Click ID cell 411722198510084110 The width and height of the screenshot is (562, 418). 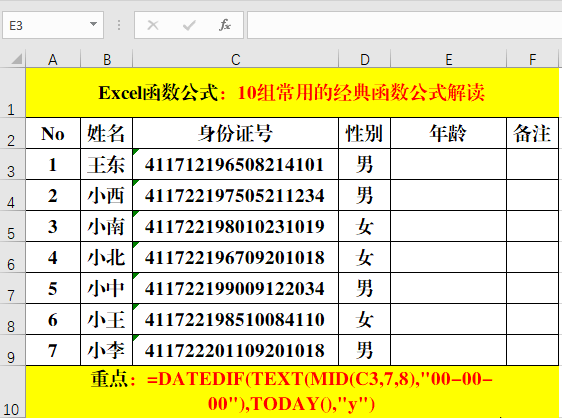235,319
